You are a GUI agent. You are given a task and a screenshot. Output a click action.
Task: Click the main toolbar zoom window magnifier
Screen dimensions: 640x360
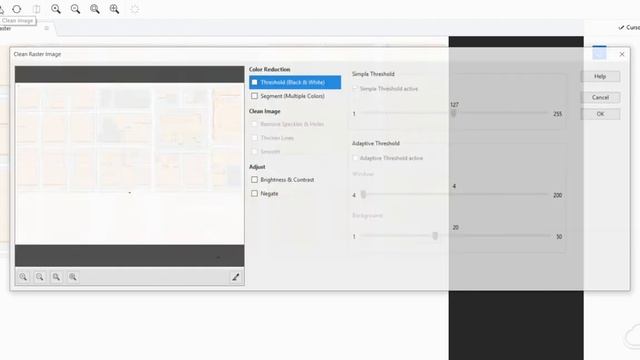pyautogui.click(x=95, y=9)
